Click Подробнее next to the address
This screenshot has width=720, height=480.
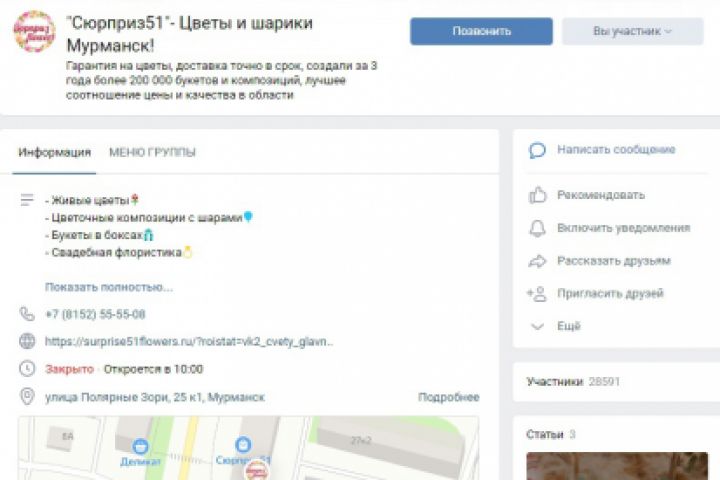click(x=449, y=397)
